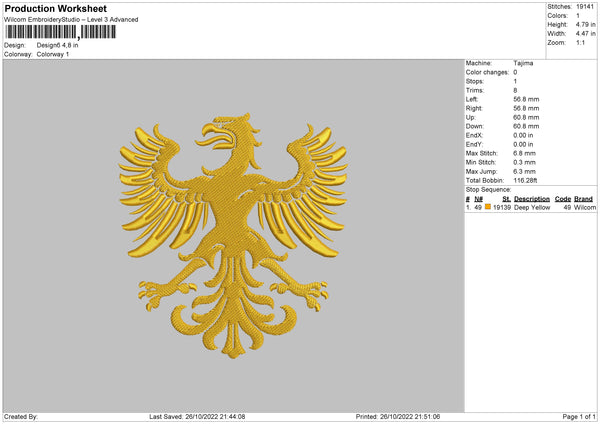
Task: Click the EndY value '0.00 in'
Action: pyautogui.click(x=523, y=145)
